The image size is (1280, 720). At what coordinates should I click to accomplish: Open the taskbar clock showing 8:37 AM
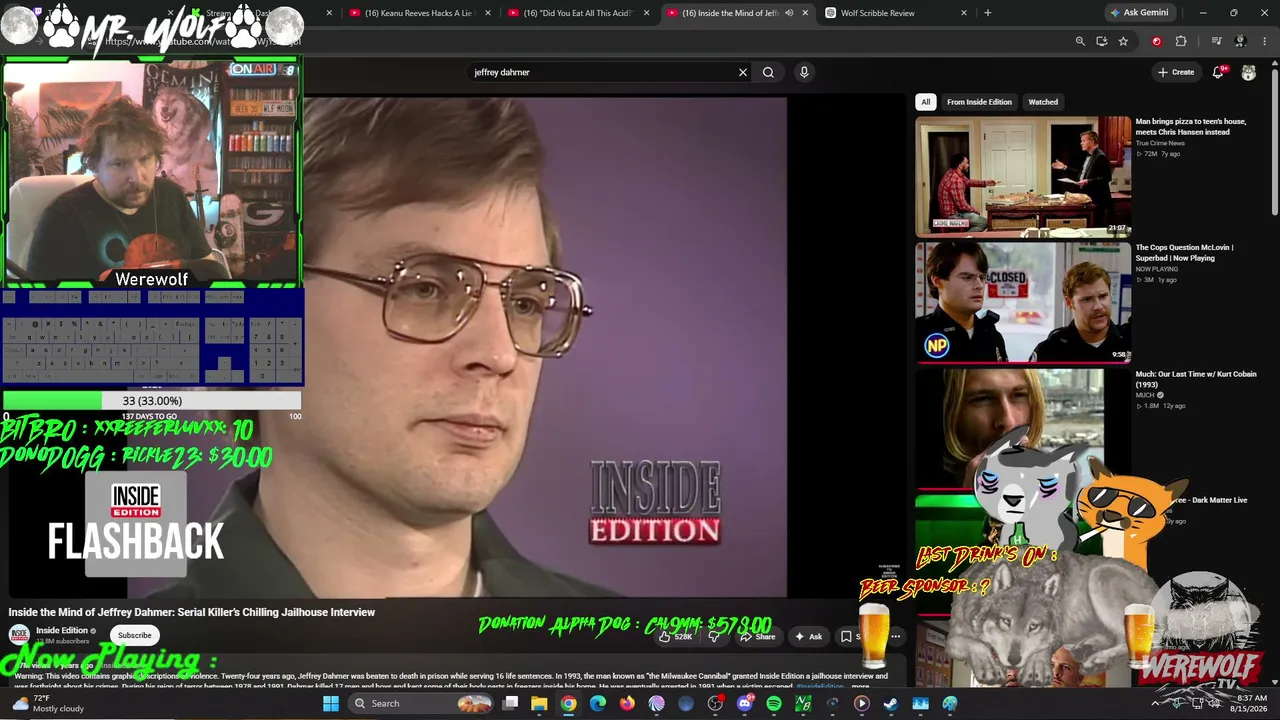click(x=1250, y=703)
